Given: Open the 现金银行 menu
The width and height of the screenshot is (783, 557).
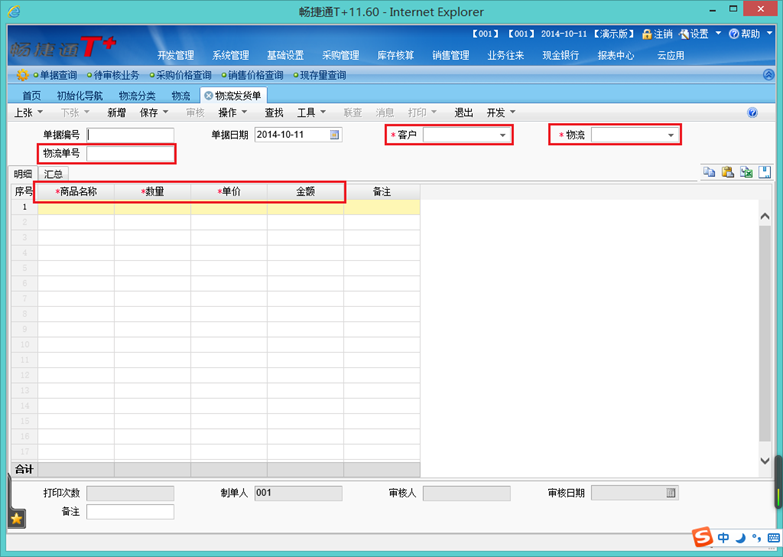Looking at the screenshot, I should 561,55.
